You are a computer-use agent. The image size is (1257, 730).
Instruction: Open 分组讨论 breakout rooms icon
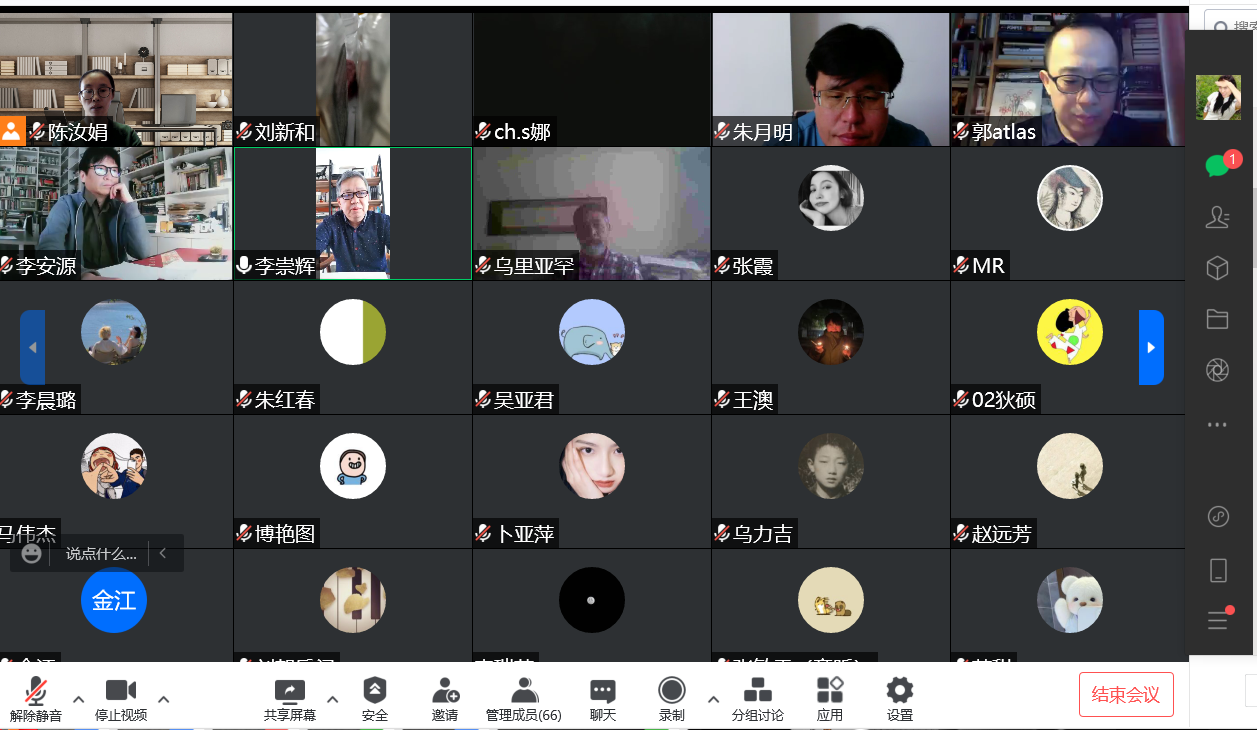tap(758, 698)
